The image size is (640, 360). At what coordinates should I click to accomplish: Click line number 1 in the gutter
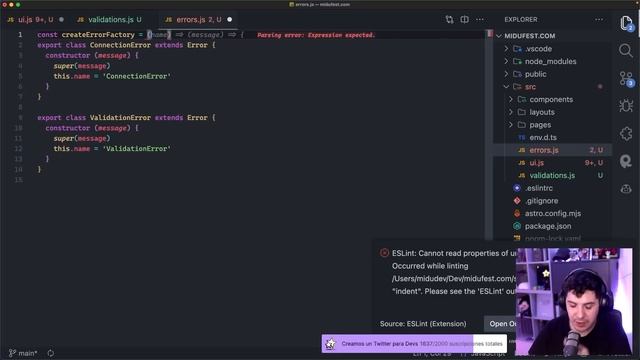pyautogui.click(x=20, y=35)
